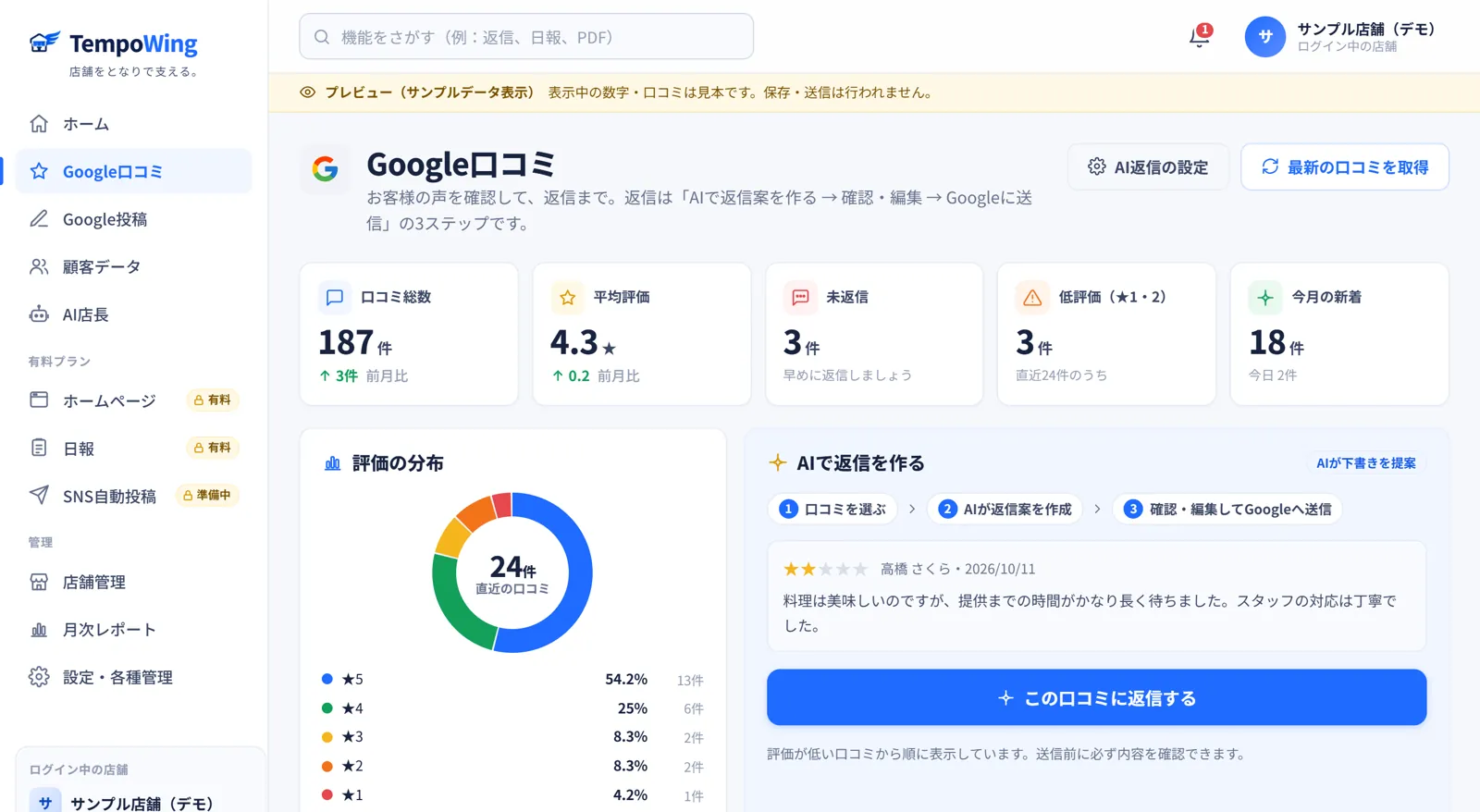Click the 有料 badge on 日報

pyautogui.click(x=213, y=448)
